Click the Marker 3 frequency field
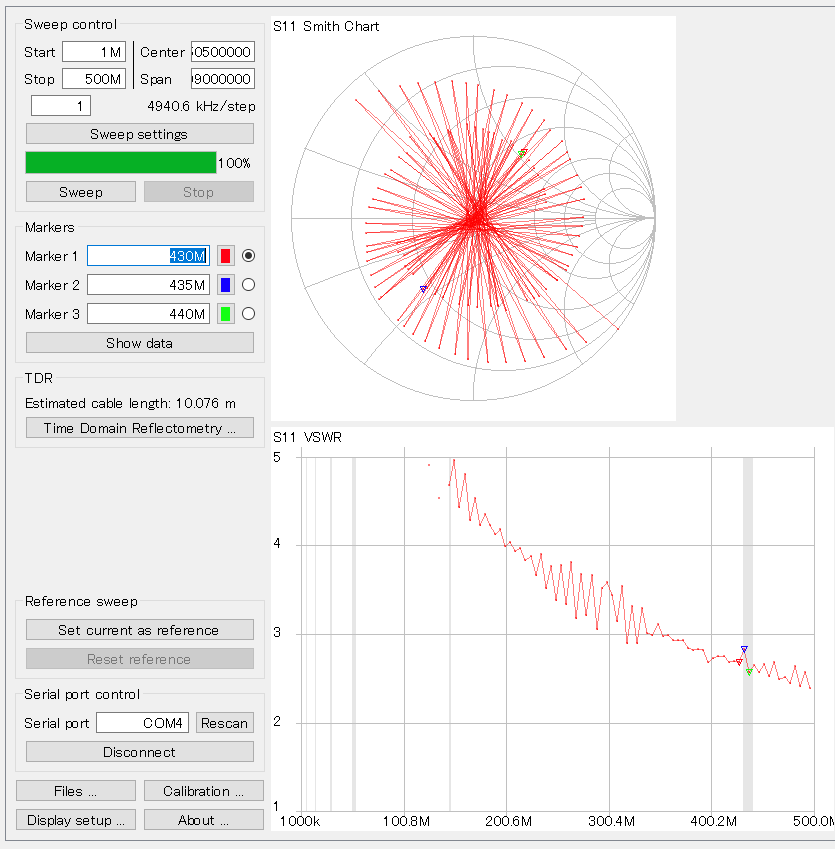This screenshot has width=835, height=849. point(148,314)
